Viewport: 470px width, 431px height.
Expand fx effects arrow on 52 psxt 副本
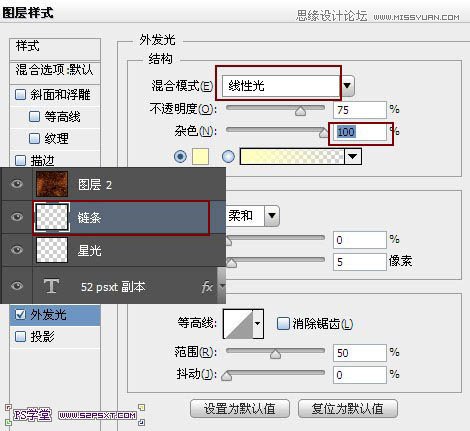coord(222,286)
